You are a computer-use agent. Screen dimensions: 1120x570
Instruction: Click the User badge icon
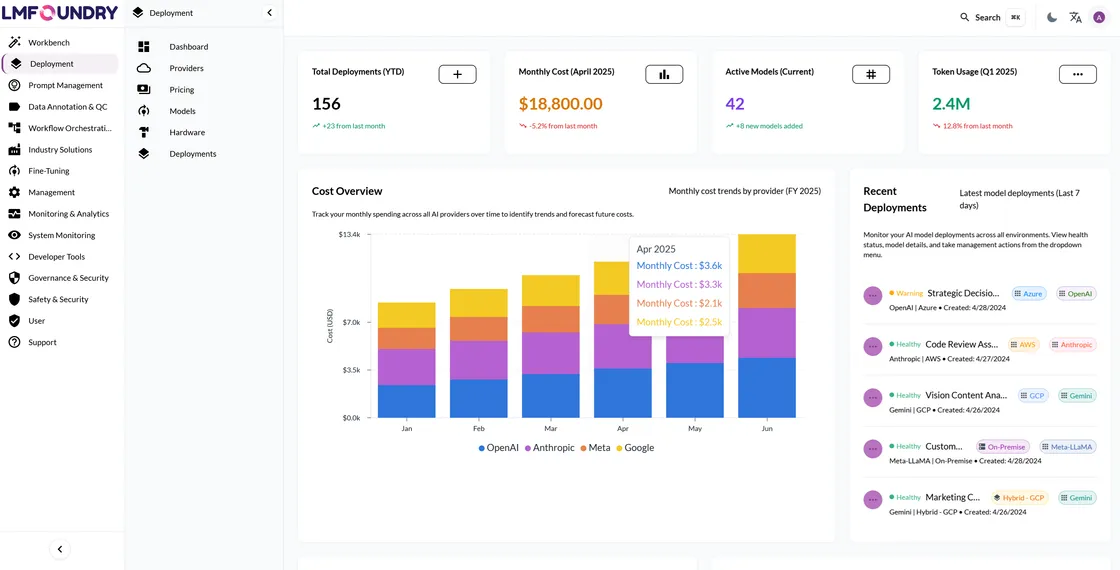point(14,321)
